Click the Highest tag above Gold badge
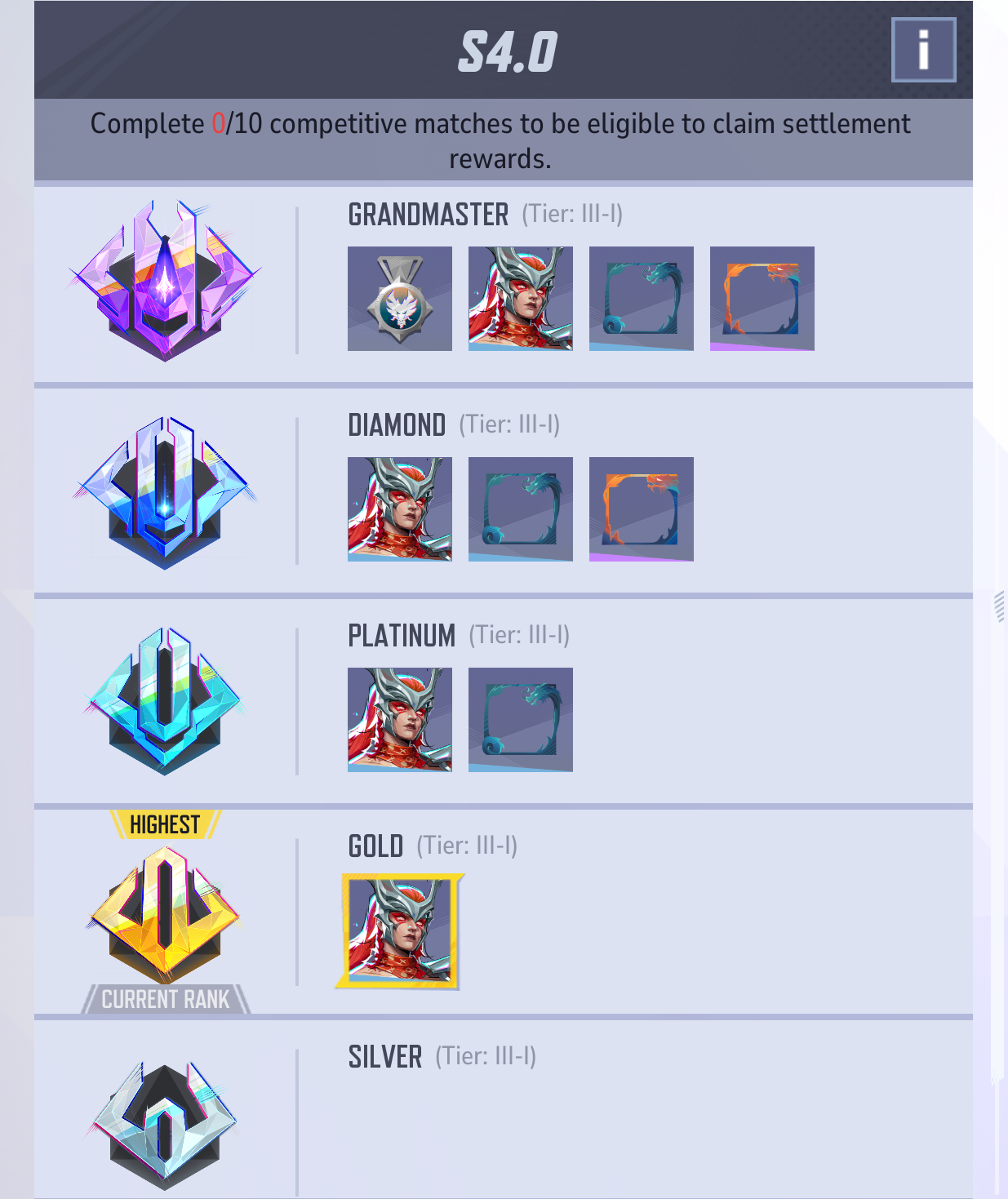The height and width of the screenshot is (1199, 1008). [165, 824]
